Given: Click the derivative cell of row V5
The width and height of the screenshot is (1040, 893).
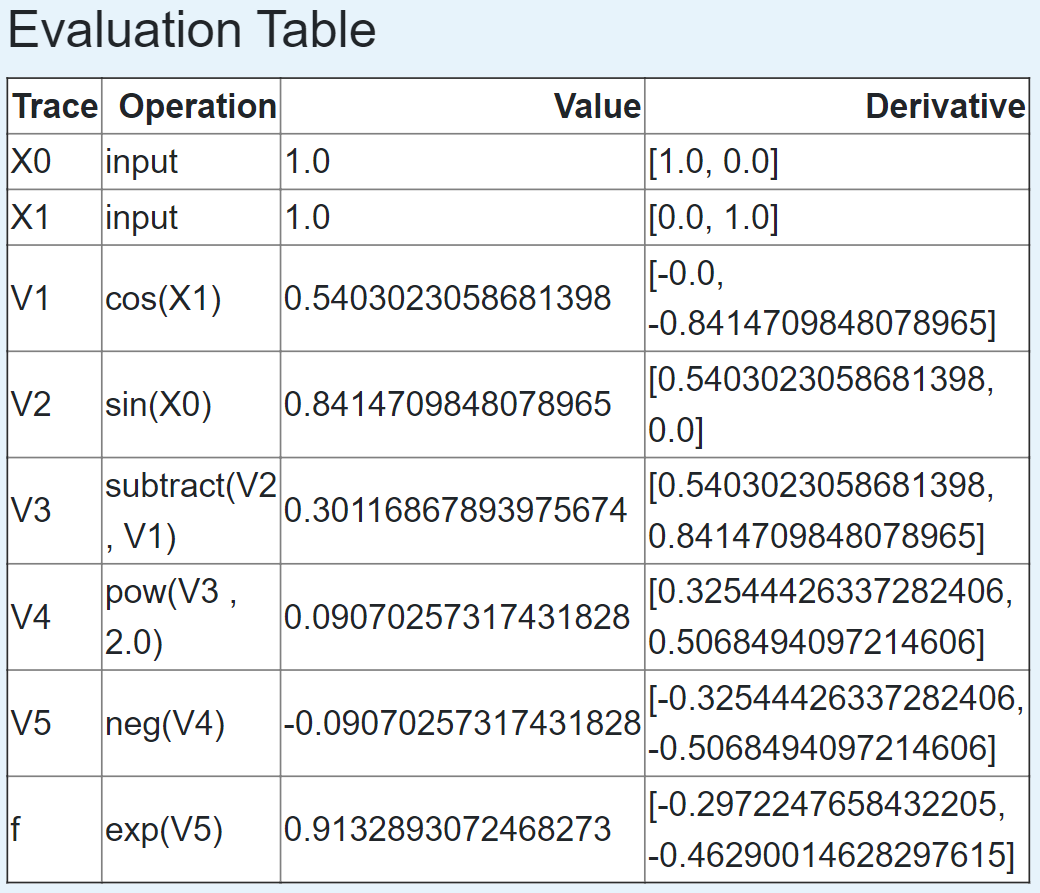Looking at the screenshot, I should pos(837,723).
